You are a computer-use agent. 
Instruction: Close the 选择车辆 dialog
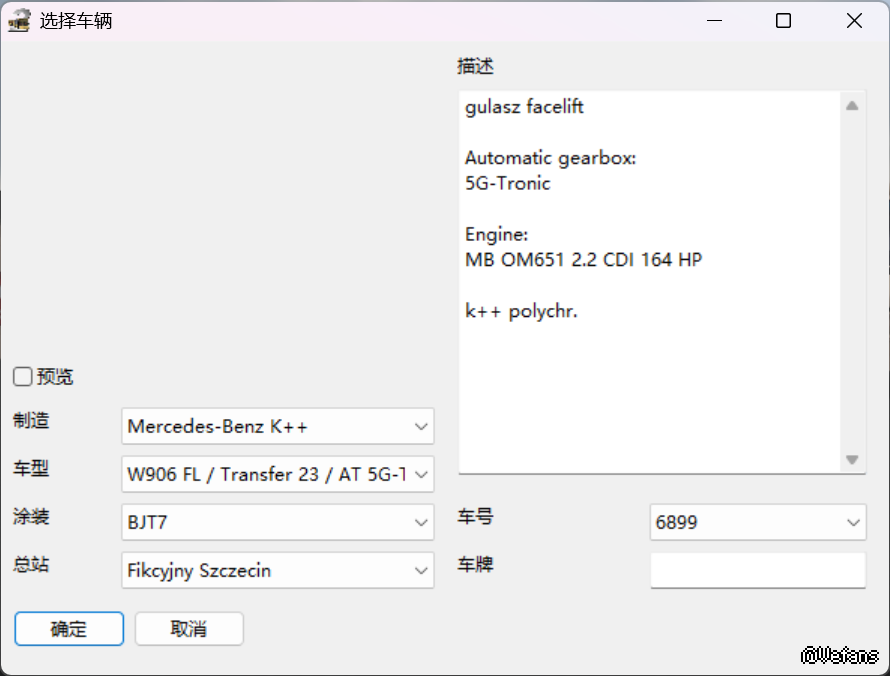(854, 21)
